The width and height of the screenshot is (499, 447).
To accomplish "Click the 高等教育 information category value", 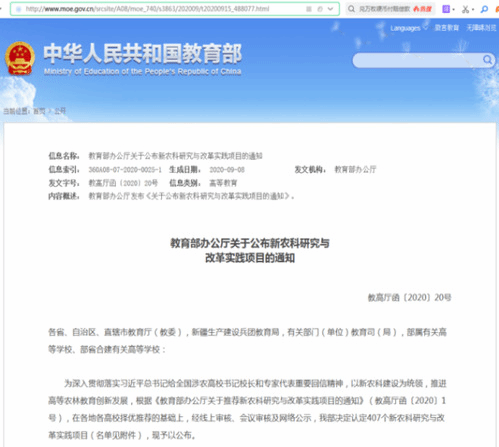I will [x=223, y=183].
